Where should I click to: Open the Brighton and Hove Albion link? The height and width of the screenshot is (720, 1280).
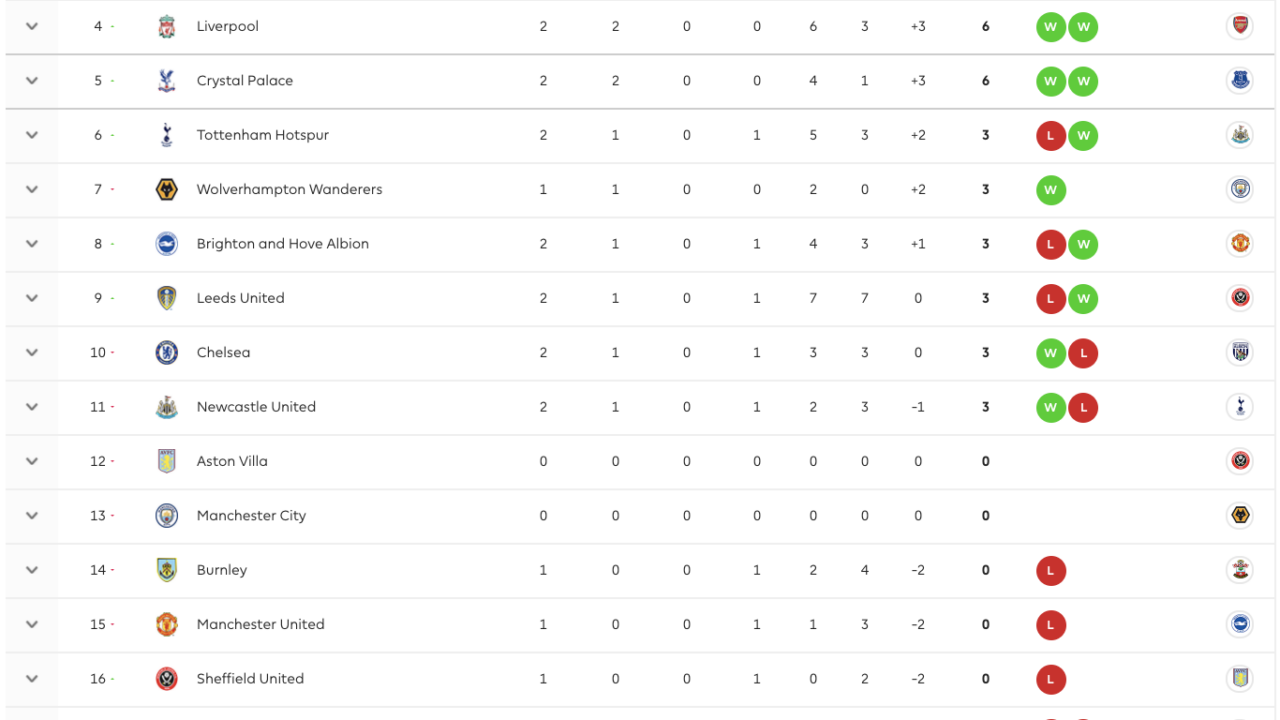[x=282, y=244]
